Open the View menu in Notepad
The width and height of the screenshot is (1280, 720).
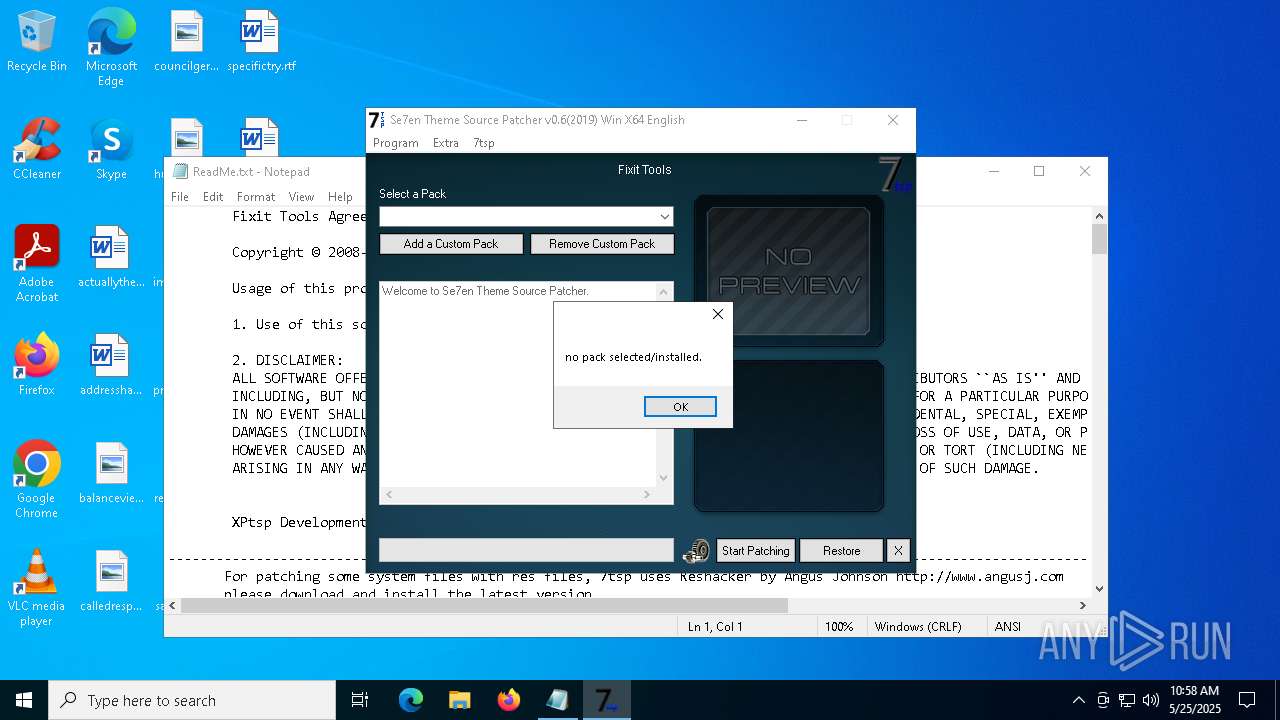pos(301,197)
